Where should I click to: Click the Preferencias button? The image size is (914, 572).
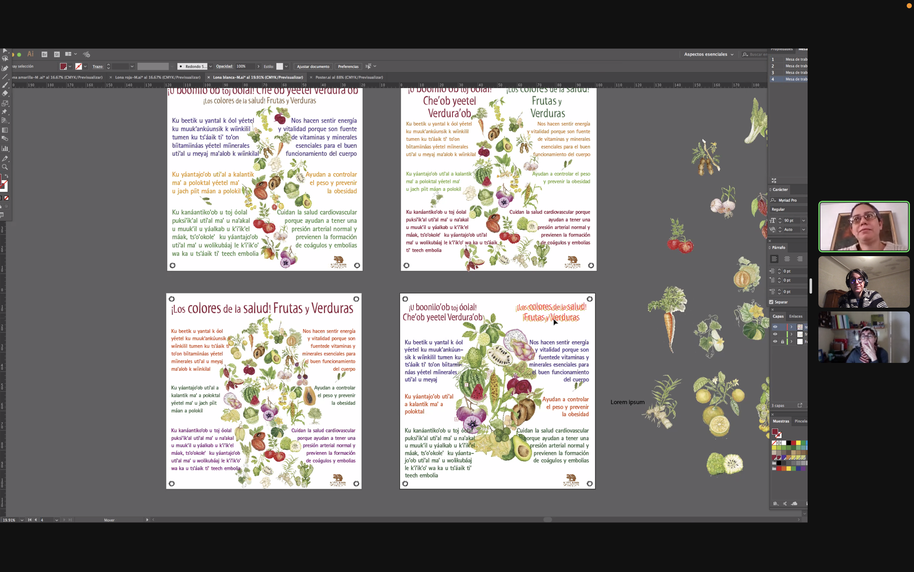point(348,66)
